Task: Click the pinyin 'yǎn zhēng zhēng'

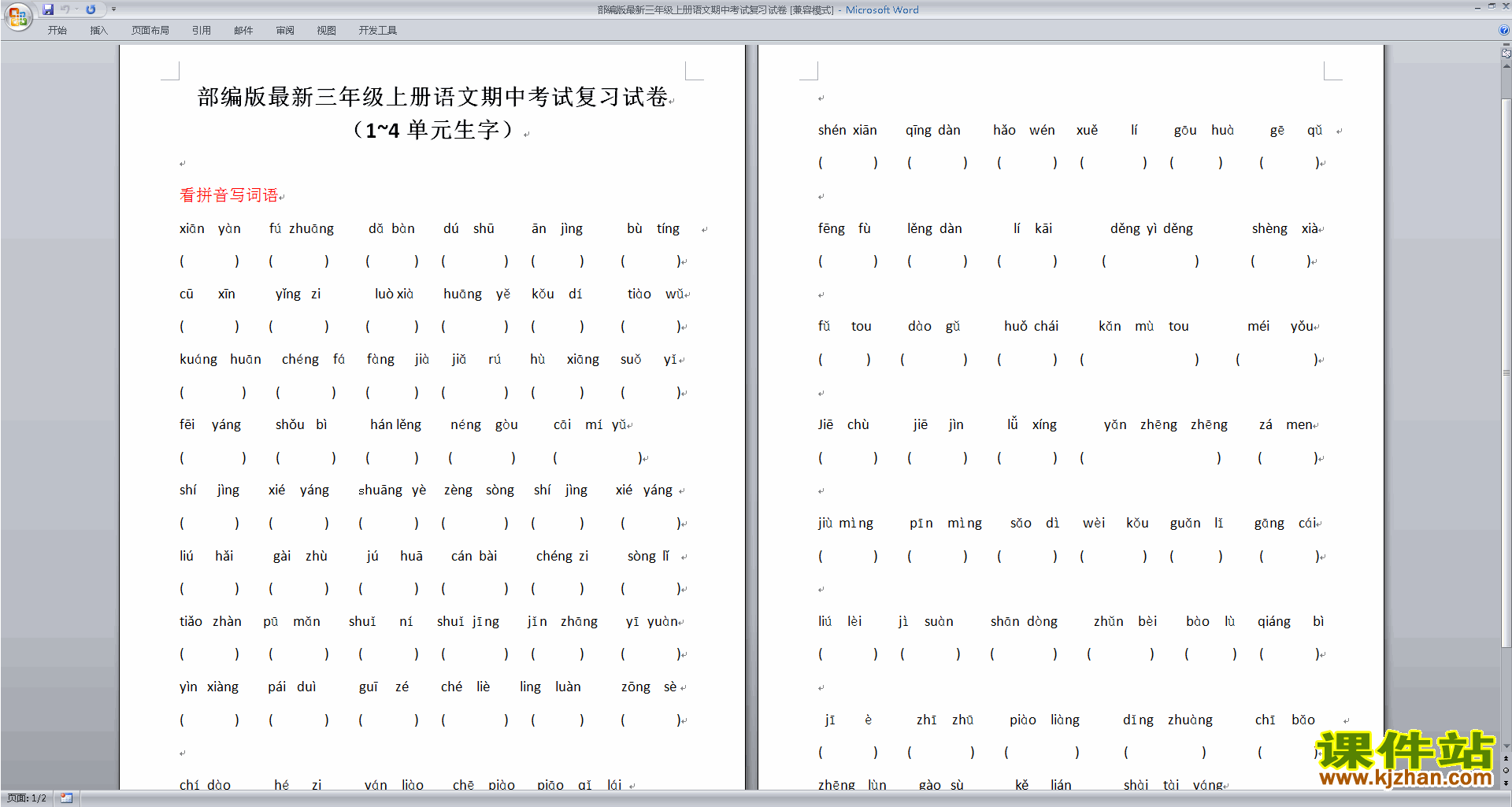Action: (1165, 424)
